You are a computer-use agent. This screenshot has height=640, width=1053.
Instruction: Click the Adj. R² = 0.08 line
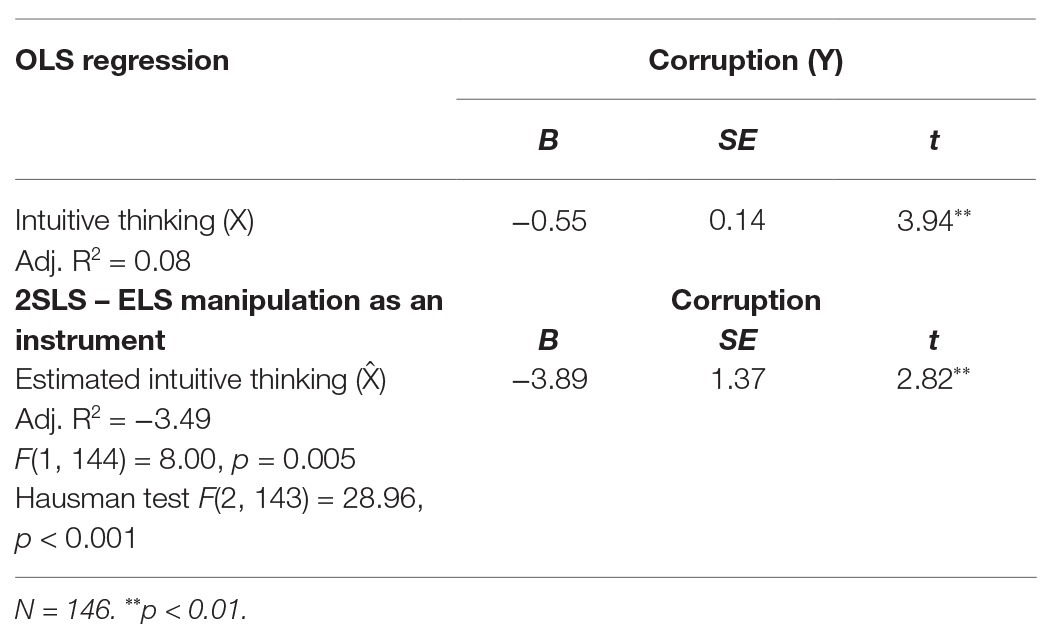(101, 260)
